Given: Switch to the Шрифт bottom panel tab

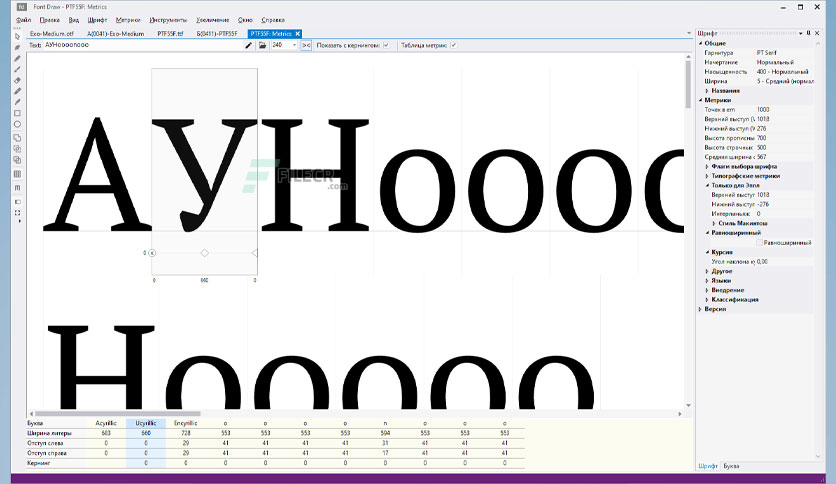Looking at the screenshot, I should pos(708,466).
